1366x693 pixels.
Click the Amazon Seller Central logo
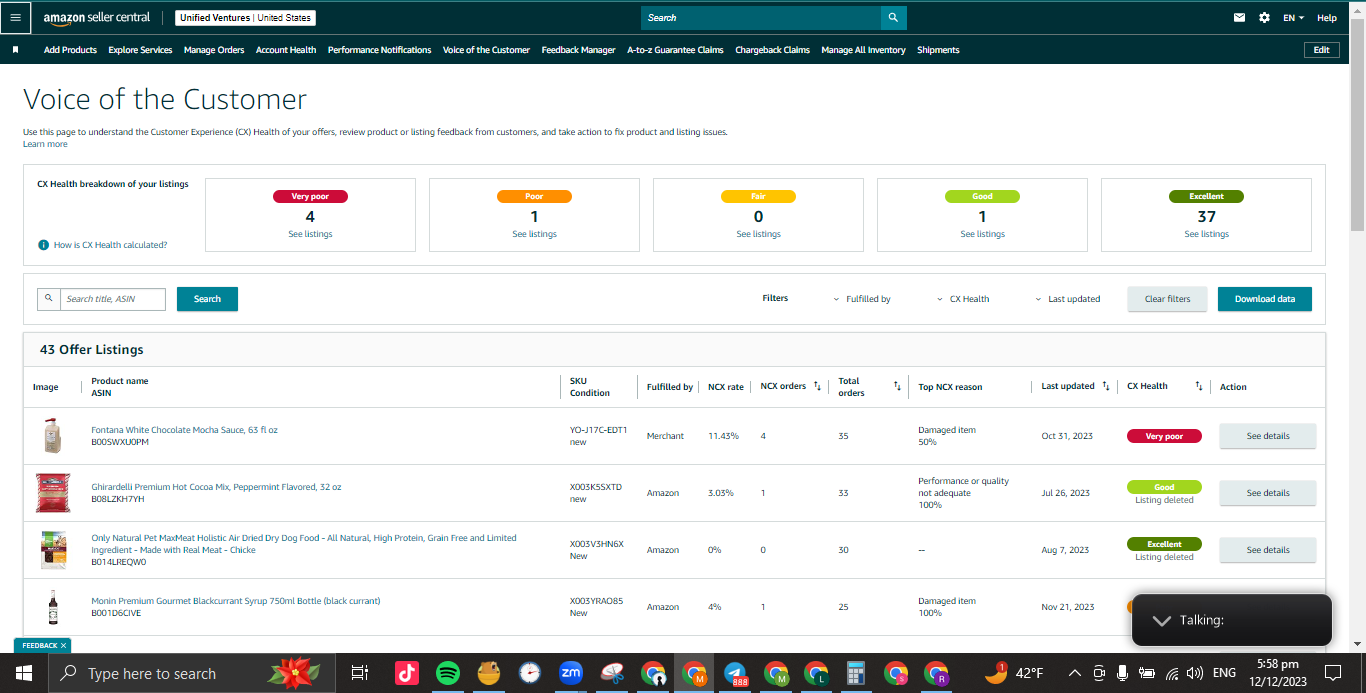[97, 18]
